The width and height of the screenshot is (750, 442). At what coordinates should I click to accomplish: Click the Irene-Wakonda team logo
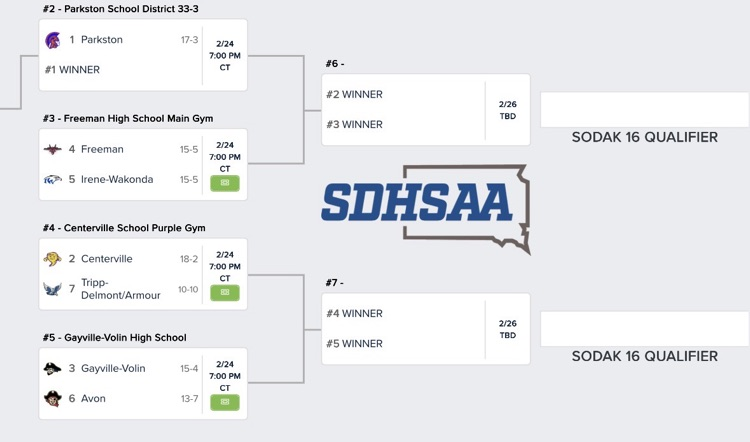[53, 180]
